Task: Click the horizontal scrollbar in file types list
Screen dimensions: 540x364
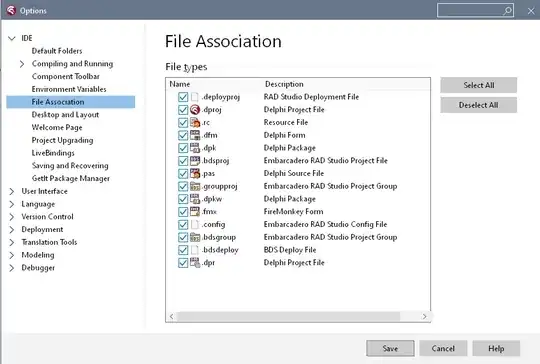Action: click(x=288, y=316)
